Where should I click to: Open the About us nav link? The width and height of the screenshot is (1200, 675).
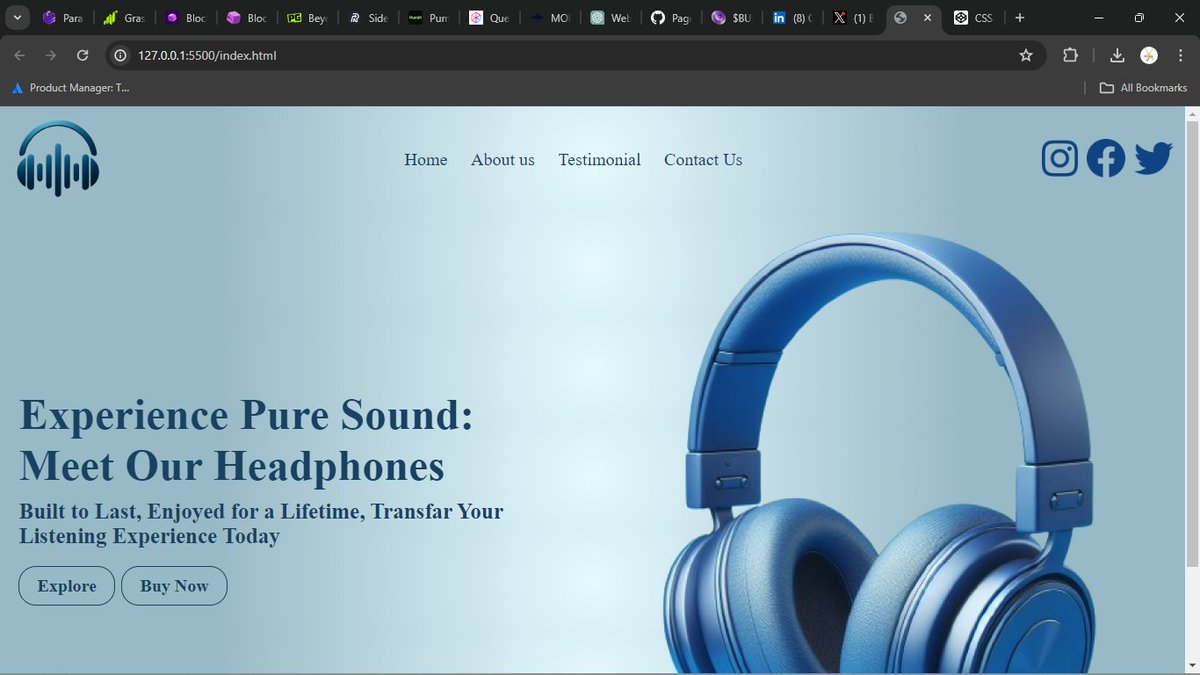coord(503,160)
